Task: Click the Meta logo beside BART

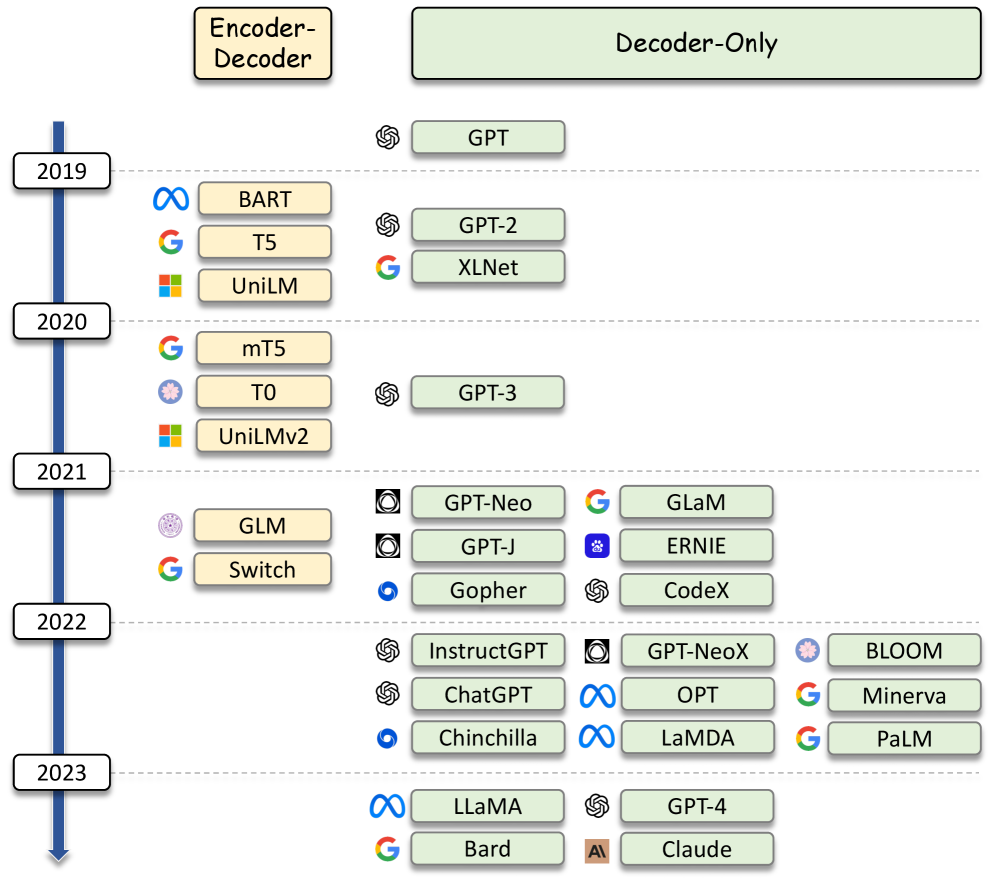Action: pos(171,199)
